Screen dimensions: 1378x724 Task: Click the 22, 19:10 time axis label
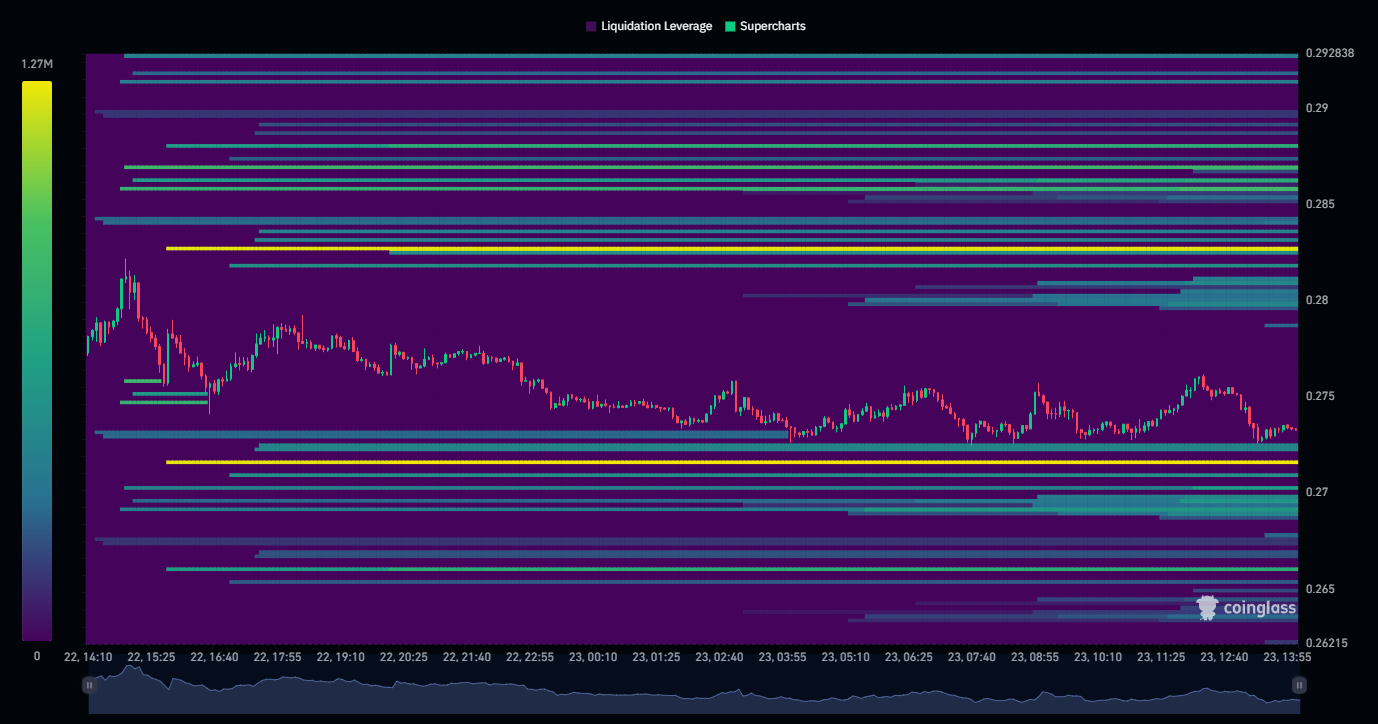tap(340, 657)
